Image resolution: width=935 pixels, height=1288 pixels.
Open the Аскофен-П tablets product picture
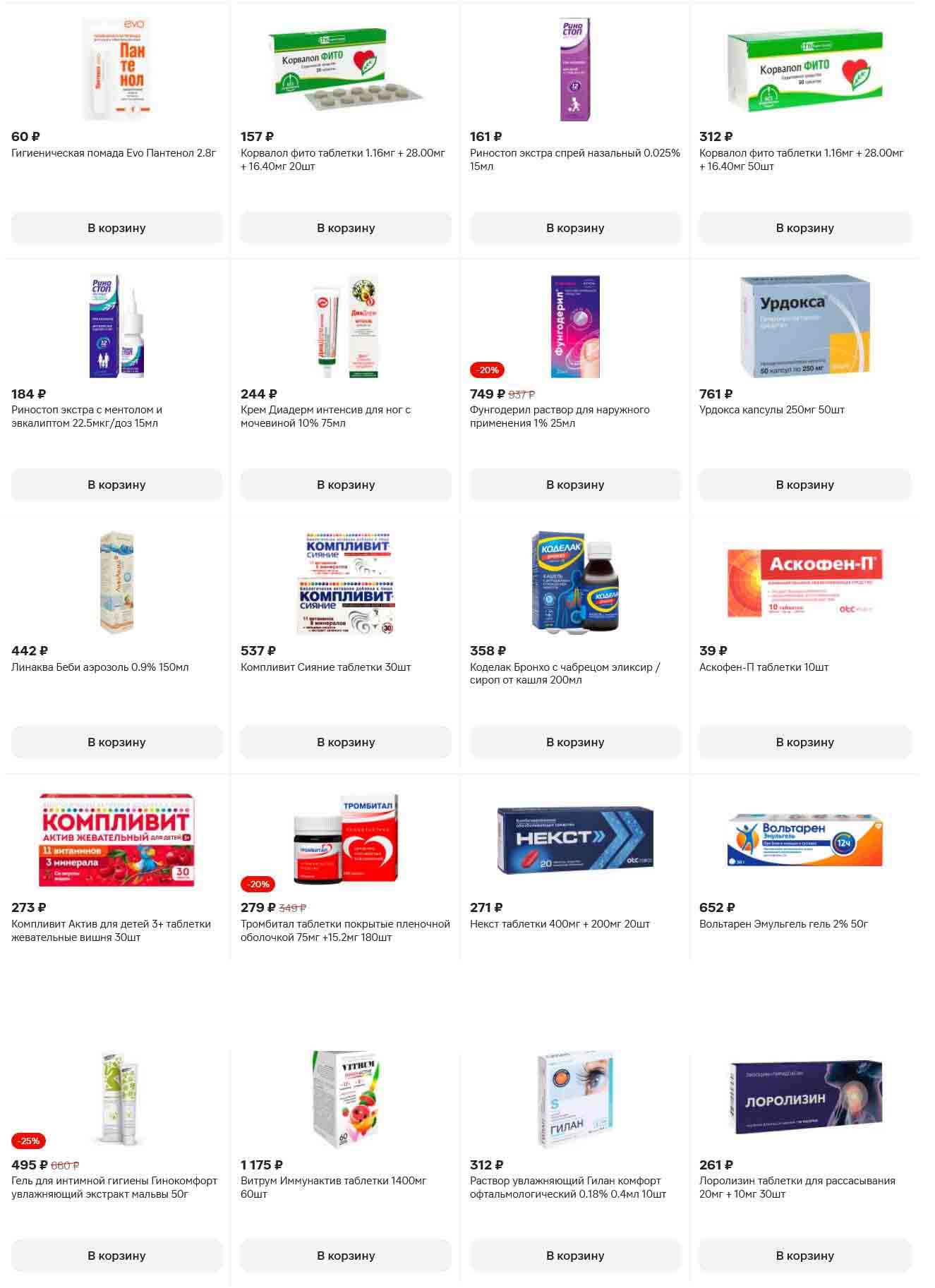coord(805,583)
